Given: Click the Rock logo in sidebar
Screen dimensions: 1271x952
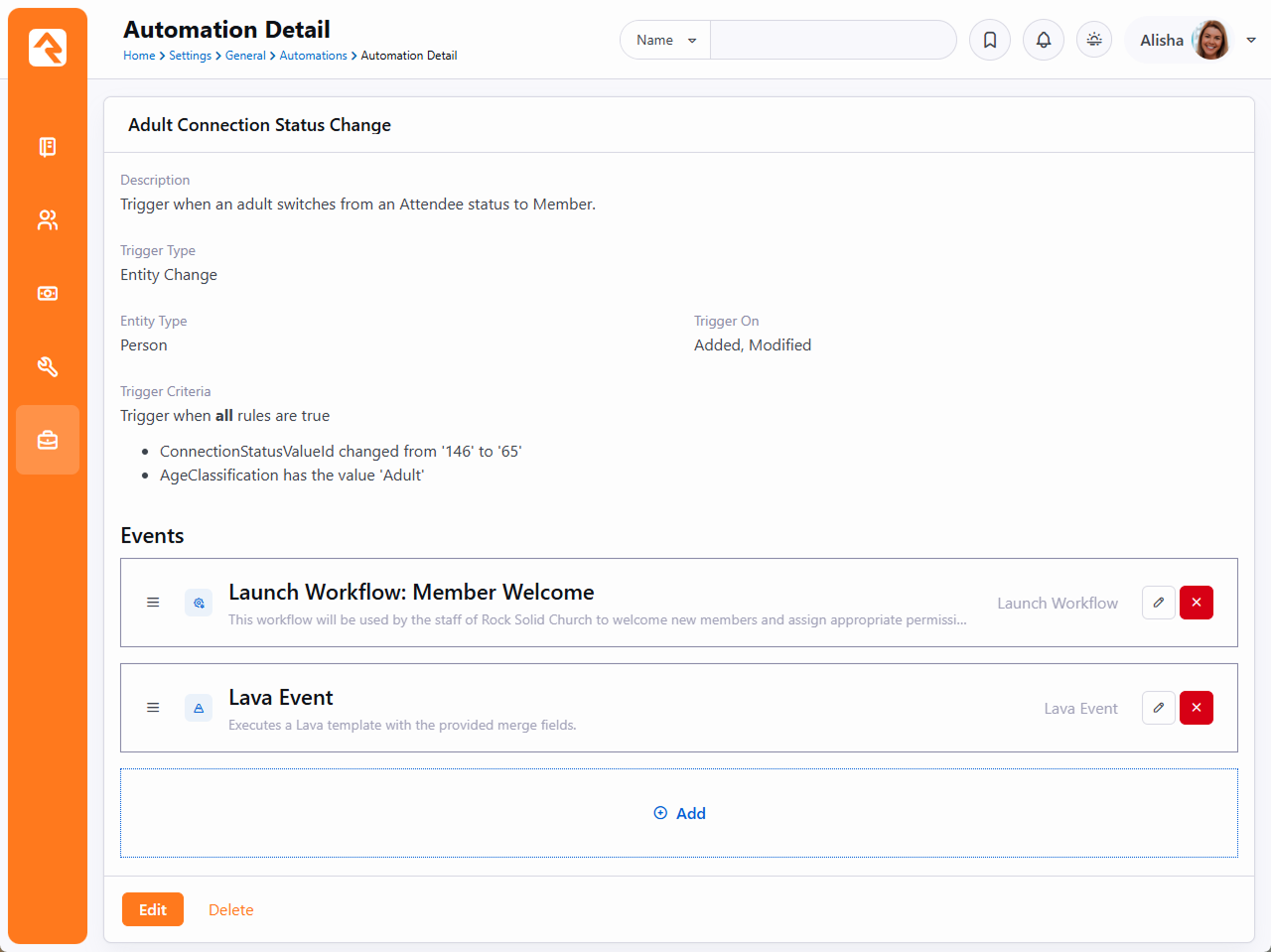Looking at the screenshot, I should point(48,48).
